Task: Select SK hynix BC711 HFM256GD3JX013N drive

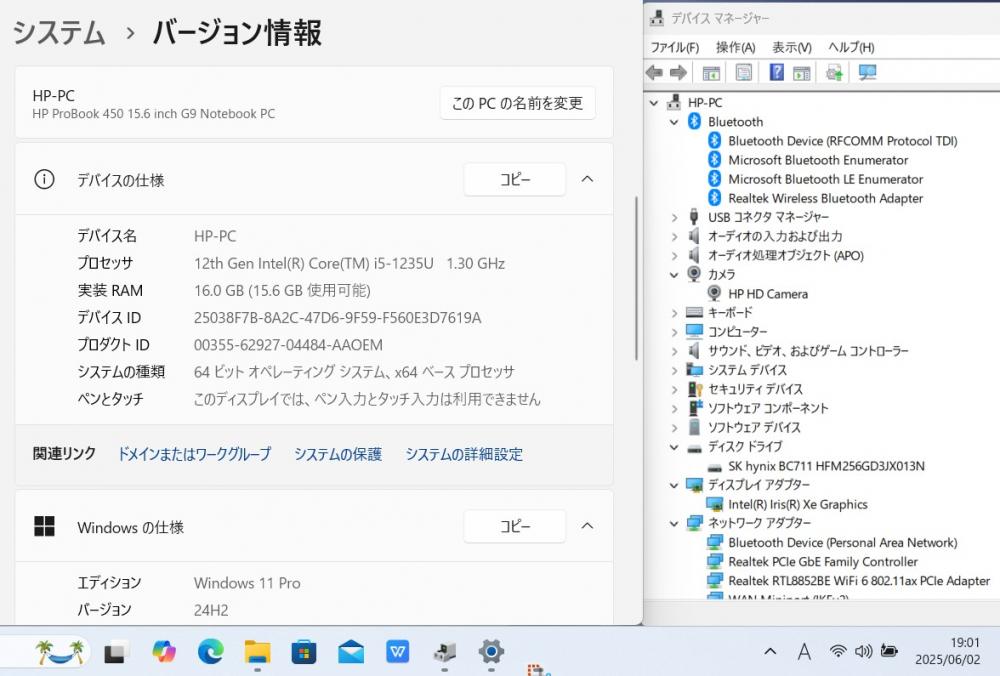Action: (827, 466)
